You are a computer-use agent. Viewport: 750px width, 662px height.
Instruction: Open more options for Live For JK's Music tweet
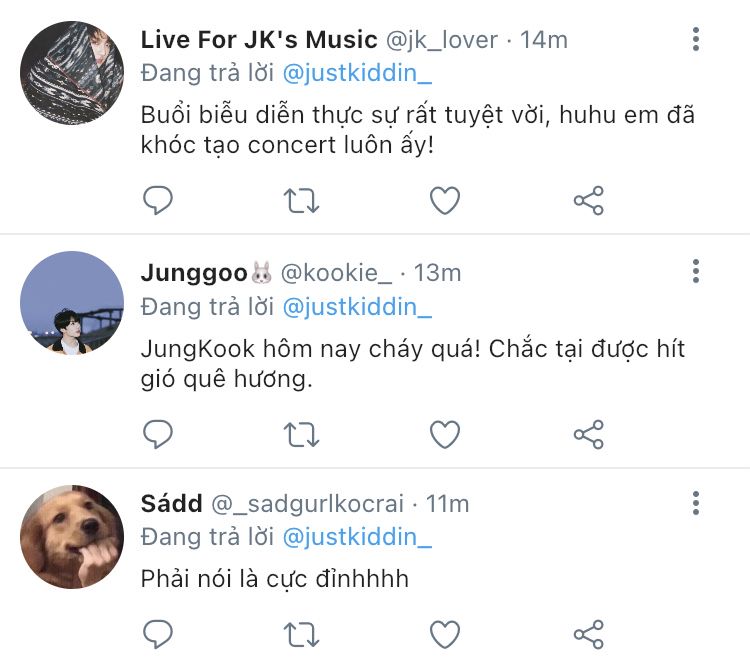coord(696,39)
